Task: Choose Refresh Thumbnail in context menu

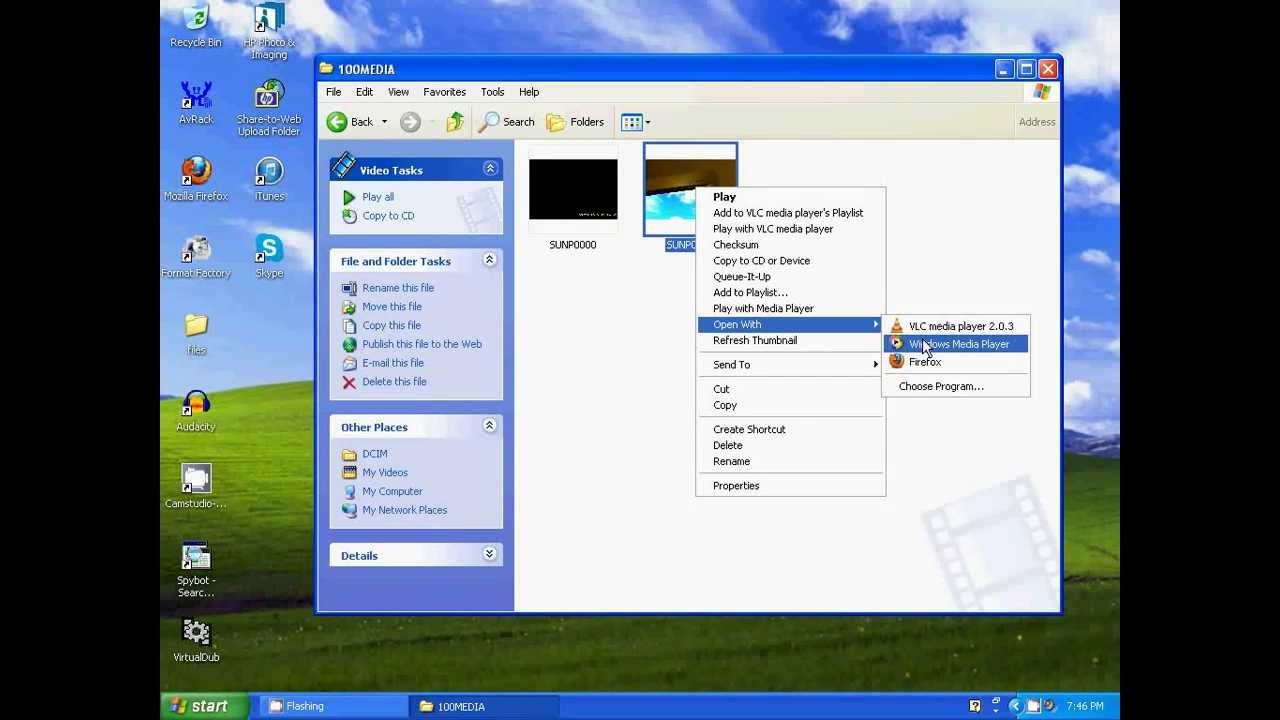Action: tap(790, 341)
